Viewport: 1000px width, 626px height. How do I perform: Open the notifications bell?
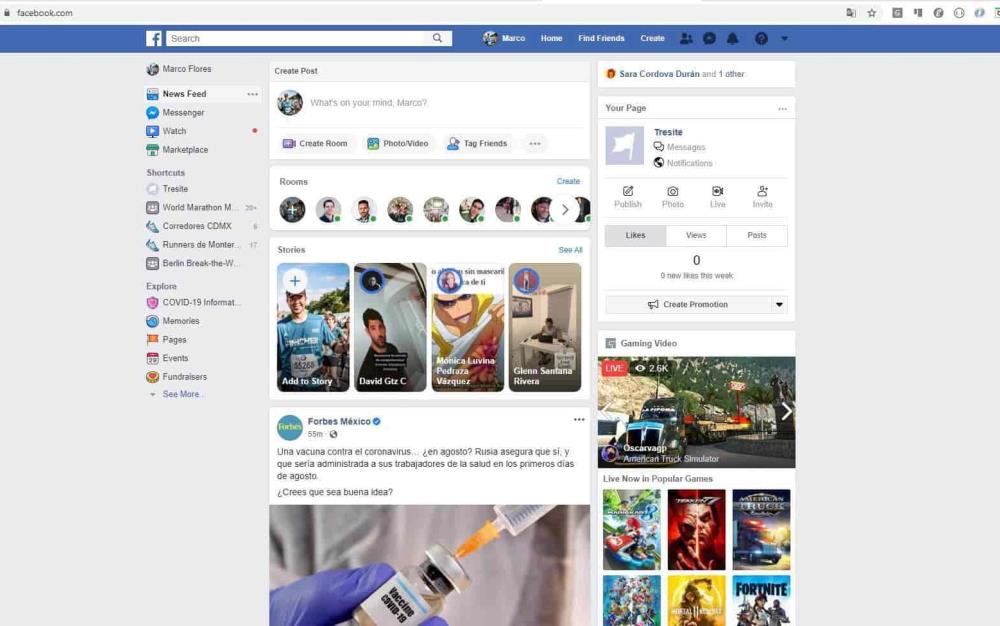[x=733, y=37]
